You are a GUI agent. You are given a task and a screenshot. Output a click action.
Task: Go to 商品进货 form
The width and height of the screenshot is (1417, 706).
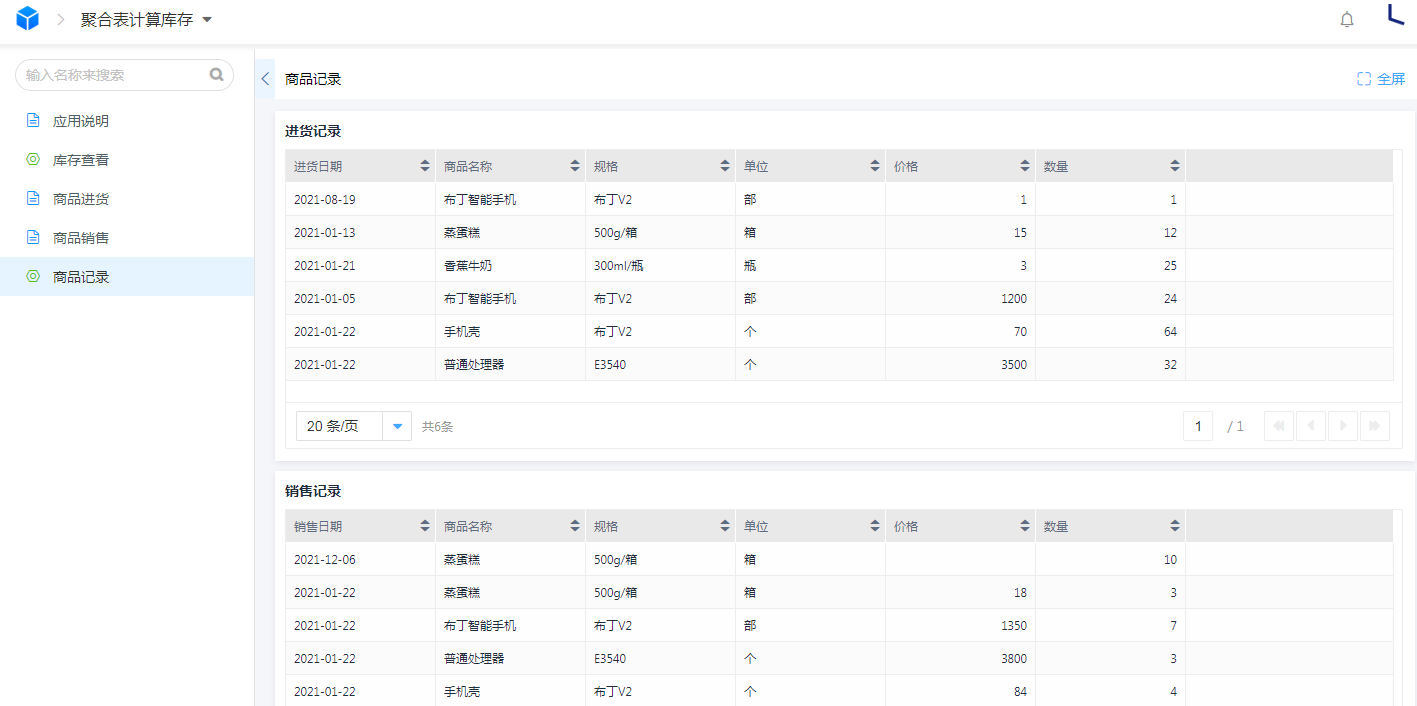(x=80, y=199)
